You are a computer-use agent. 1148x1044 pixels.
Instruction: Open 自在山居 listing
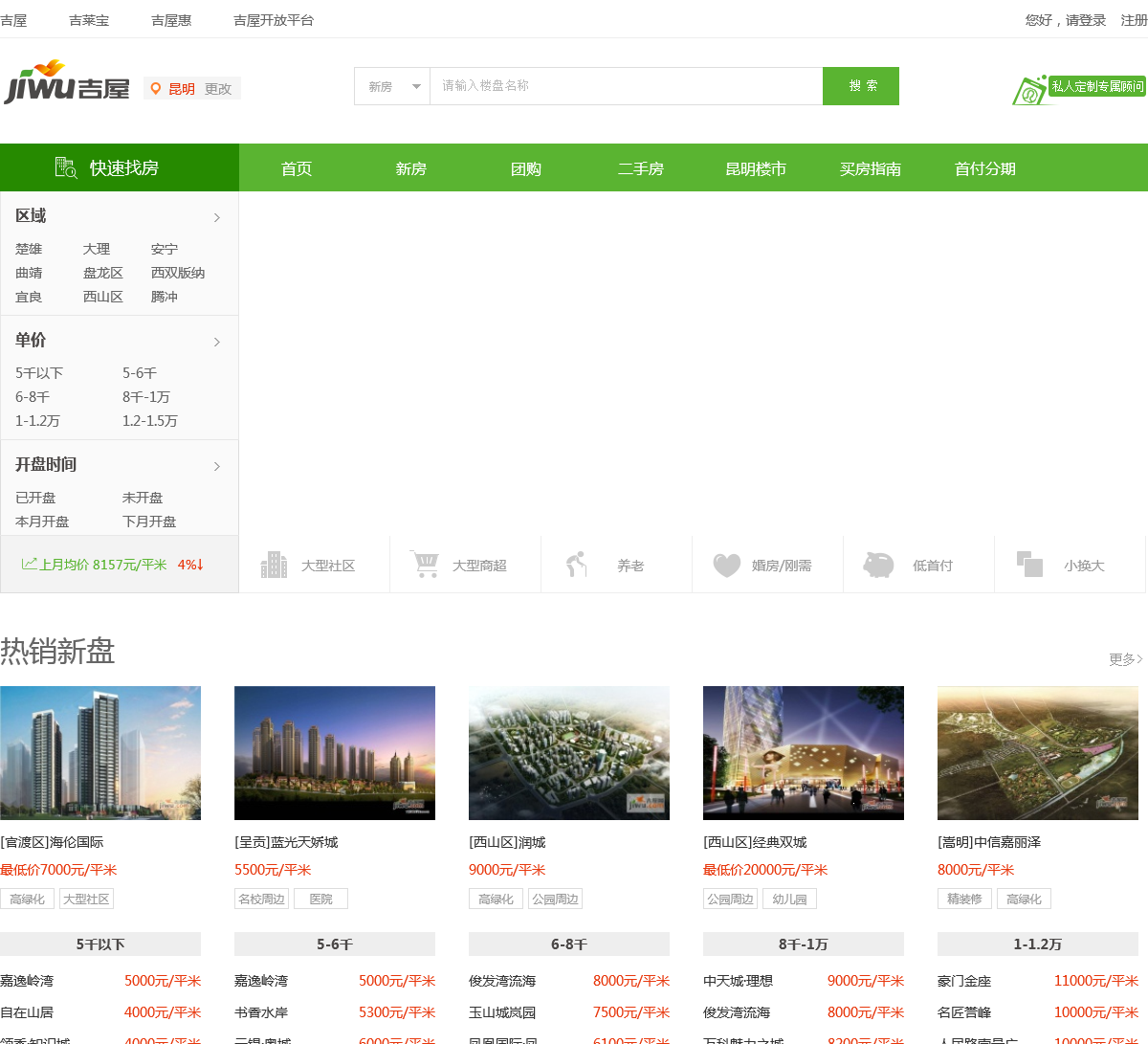click(27, 1012)
